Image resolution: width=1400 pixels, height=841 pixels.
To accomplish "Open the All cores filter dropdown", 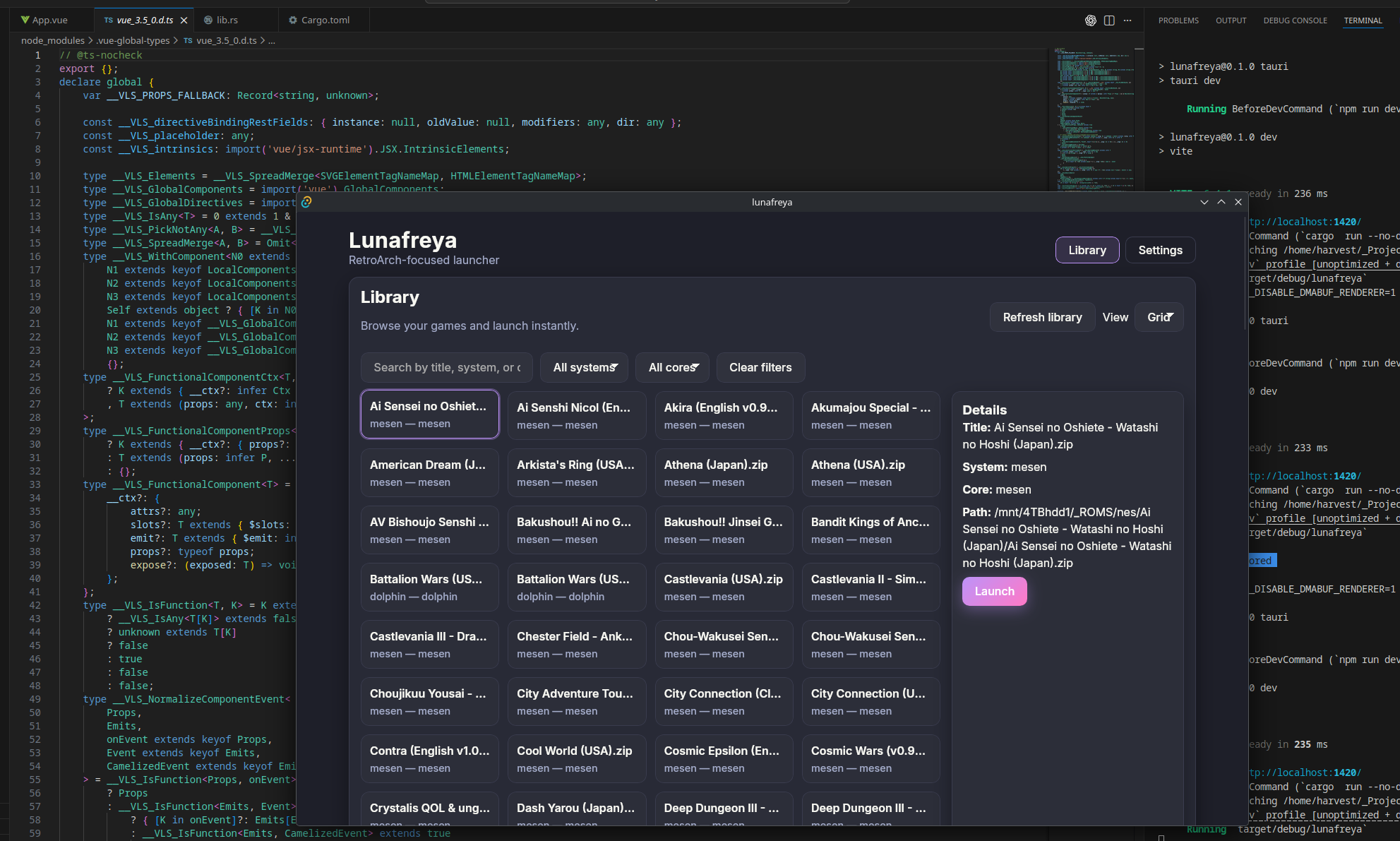I will pos(673,367).
